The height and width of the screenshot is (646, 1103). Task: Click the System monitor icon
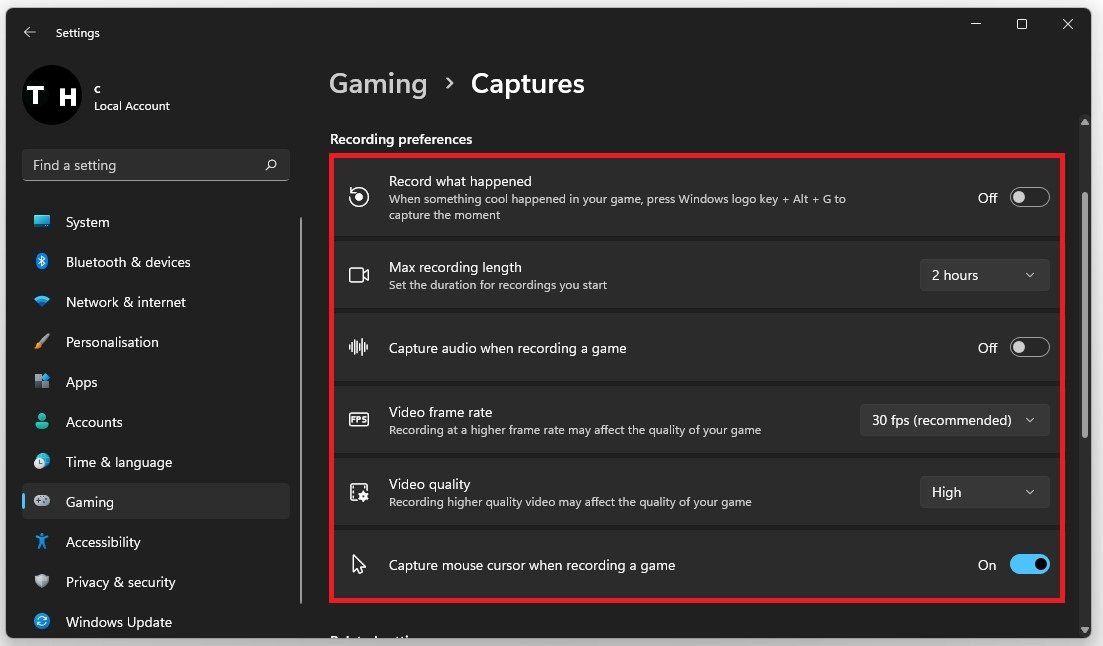tap(42, 222)
